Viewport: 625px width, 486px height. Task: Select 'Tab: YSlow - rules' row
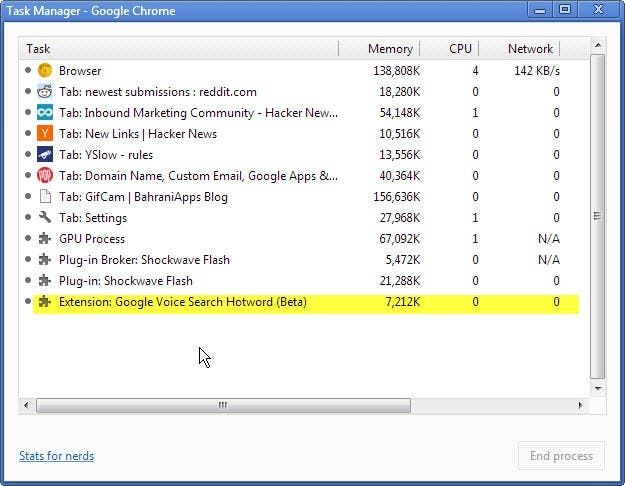(x=306, y=155)
